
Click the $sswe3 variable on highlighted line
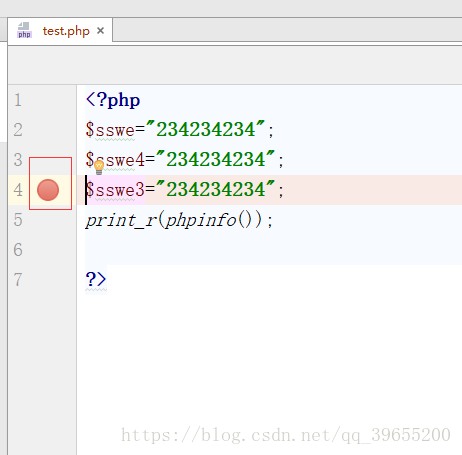115,190
